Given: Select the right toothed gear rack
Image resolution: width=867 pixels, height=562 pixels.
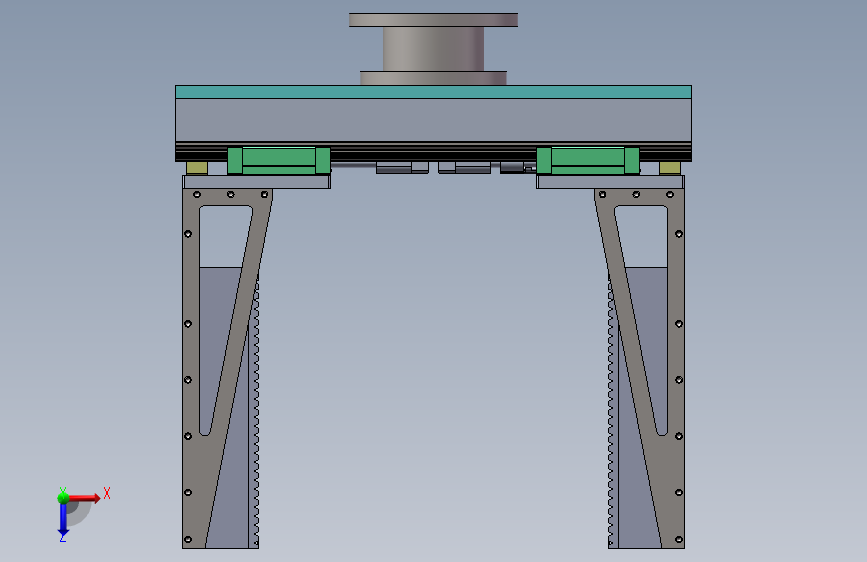Looking at the screenshot, I should click(x=612, y=409).
